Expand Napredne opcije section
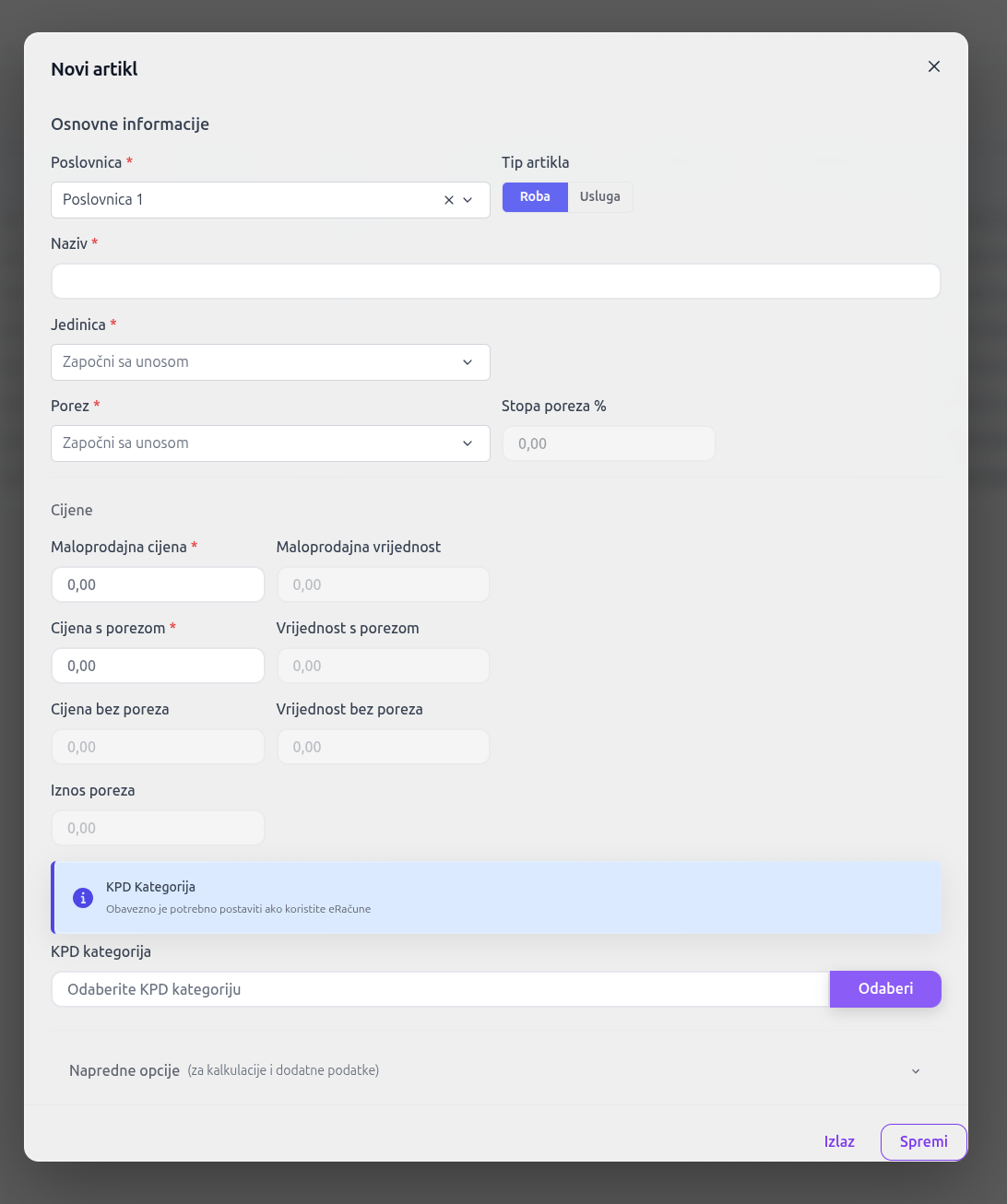Viewport: 1007px width, 1204px height. [x=495, y=1070]
